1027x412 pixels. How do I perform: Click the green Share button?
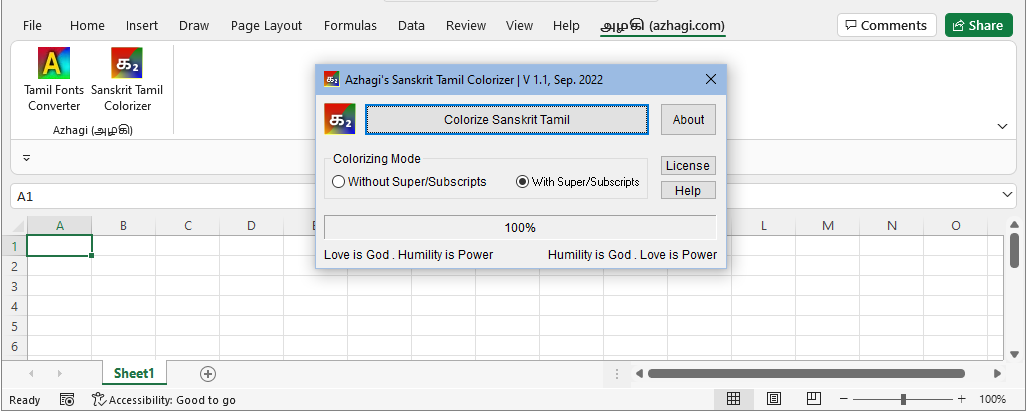pos(979,26)
